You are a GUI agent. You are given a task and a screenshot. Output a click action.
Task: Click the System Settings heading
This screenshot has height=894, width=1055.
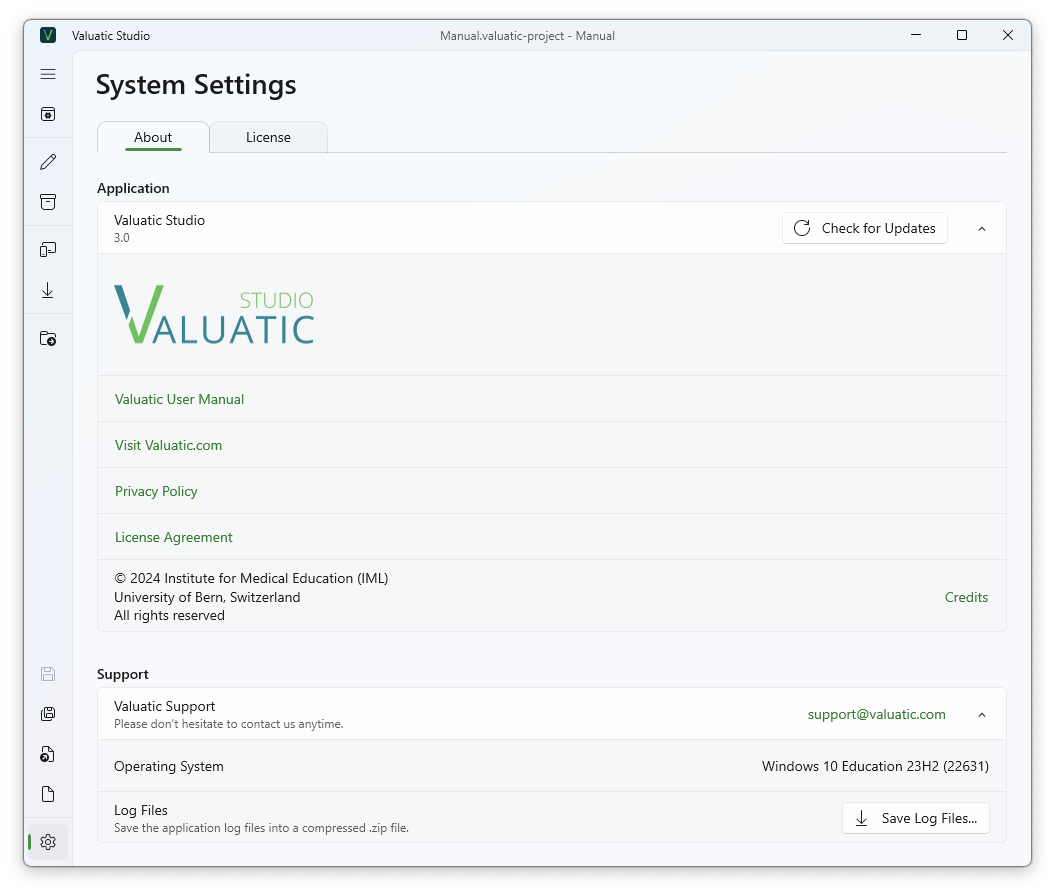196,85
